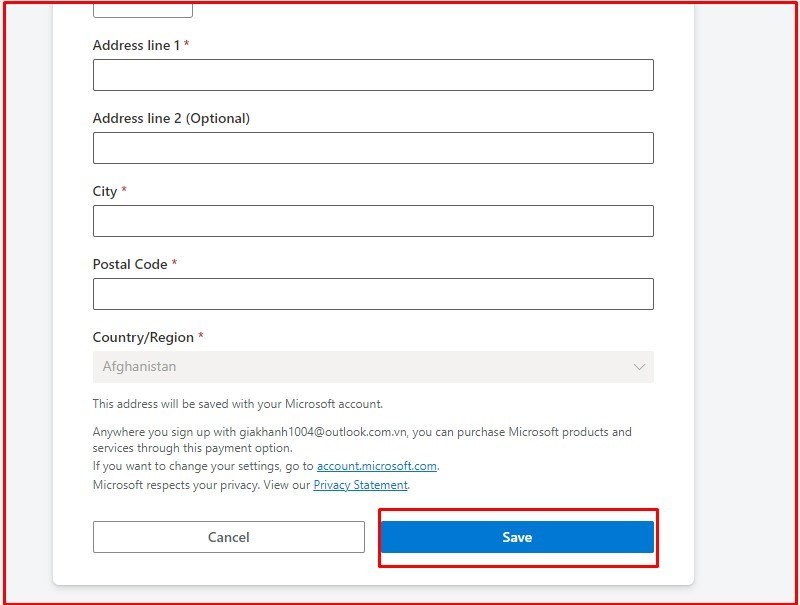The image size is (800, 605).
Task: Click the Postal Code label text
Action: coord(130,264)
